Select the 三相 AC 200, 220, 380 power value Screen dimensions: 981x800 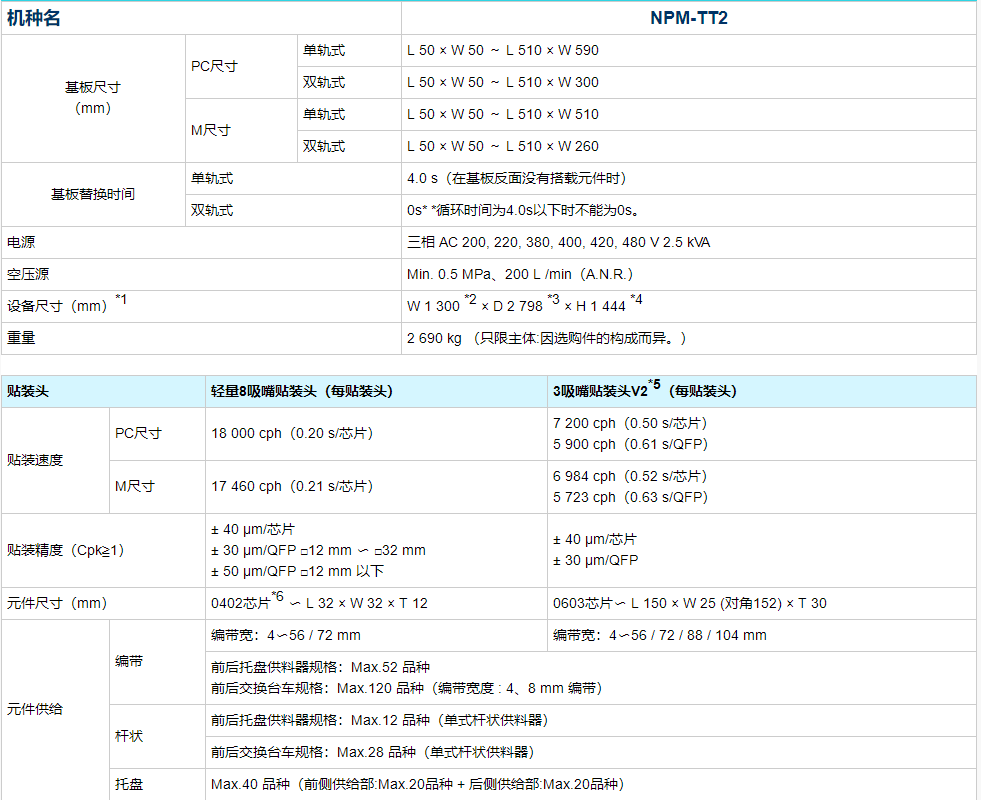coord(558,242)
